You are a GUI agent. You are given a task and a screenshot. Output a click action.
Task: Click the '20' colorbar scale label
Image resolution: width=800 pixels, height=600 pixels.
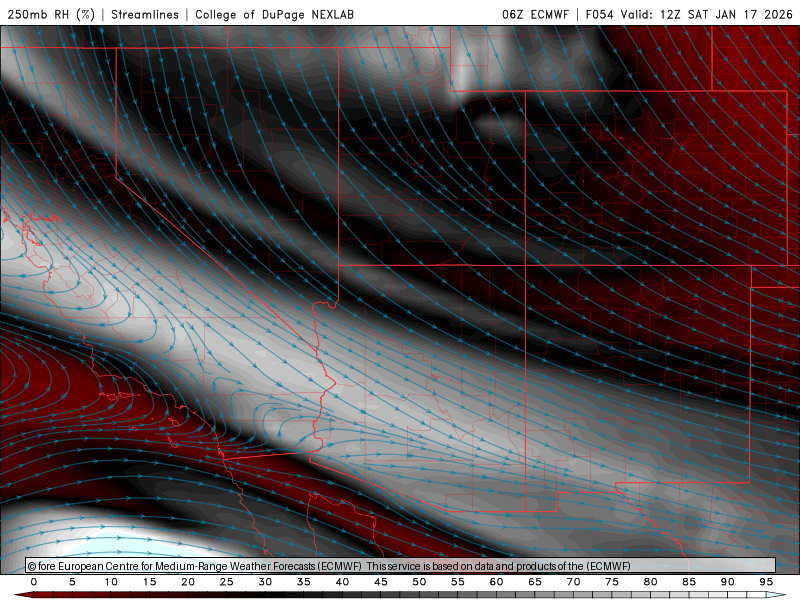[188, 582]
